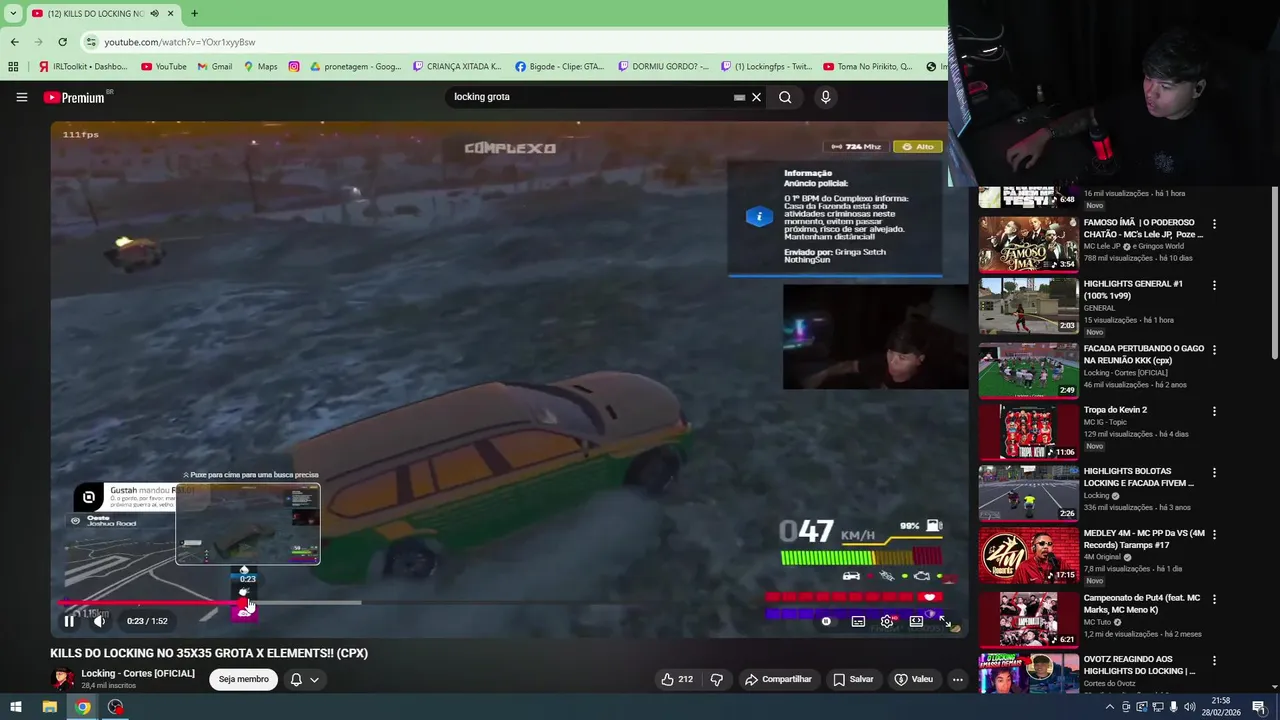Show hidden tray icons chevron
The height and width of the screenshot is (720, 1280).
tap(1109, 707)
